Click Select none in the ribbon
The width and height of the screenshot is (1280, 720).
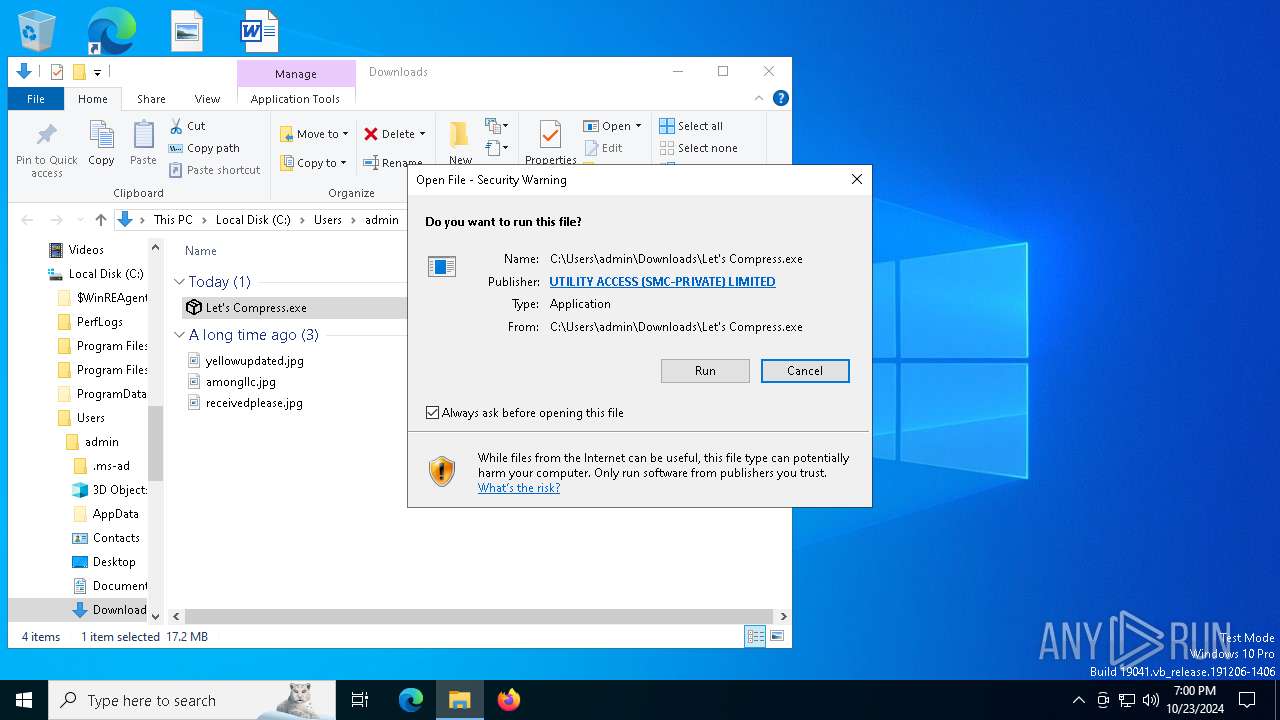click(699, 148)
